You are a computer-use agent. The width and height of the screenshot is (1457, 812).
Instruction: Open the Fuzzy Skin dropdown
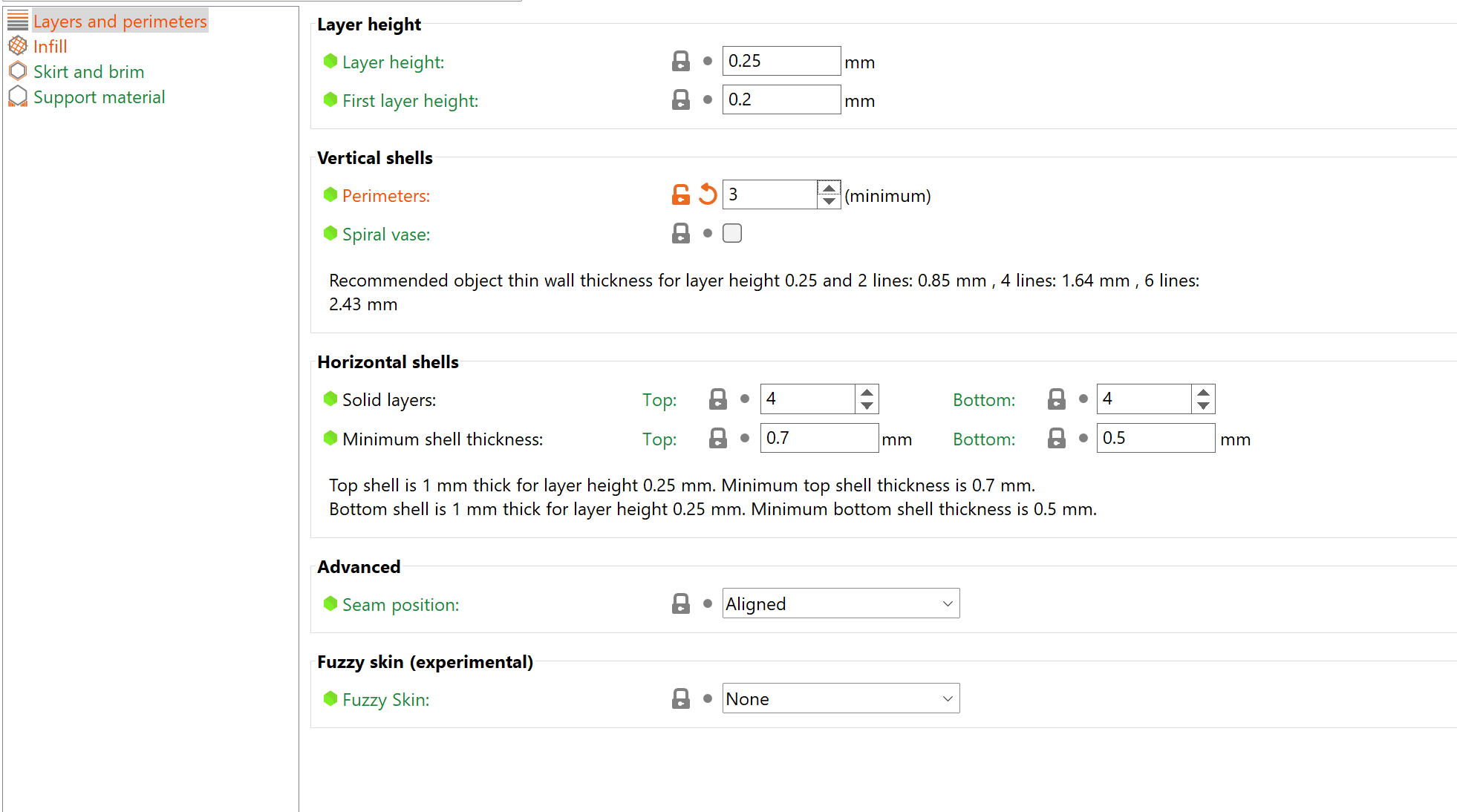click(x=841, y=698)
